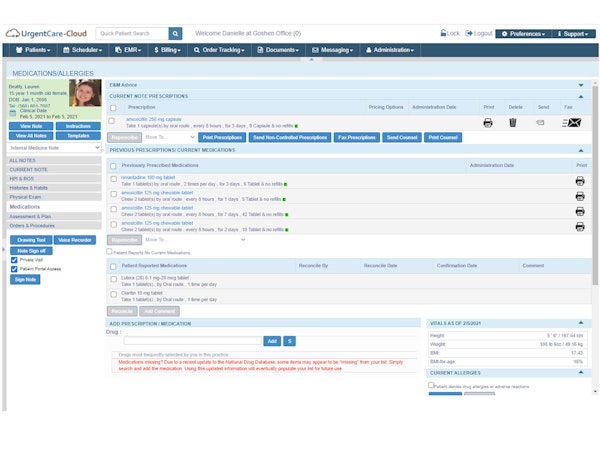Toggle the Private Visit checkbox
This screenshot has height=450, width=600.
tap(14, 260)
